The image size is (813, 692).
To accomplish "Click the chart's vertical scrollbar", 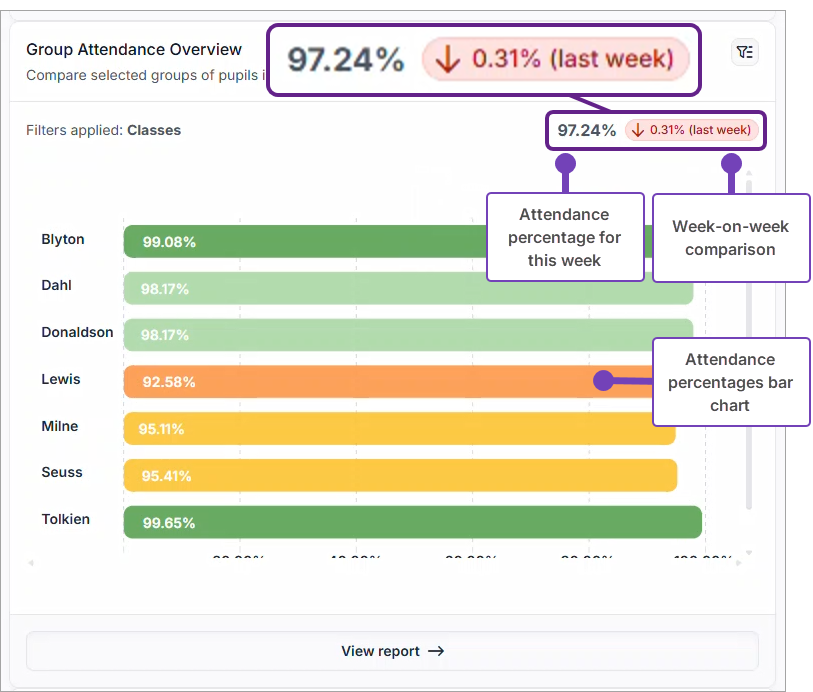I will tap(748, 400).
